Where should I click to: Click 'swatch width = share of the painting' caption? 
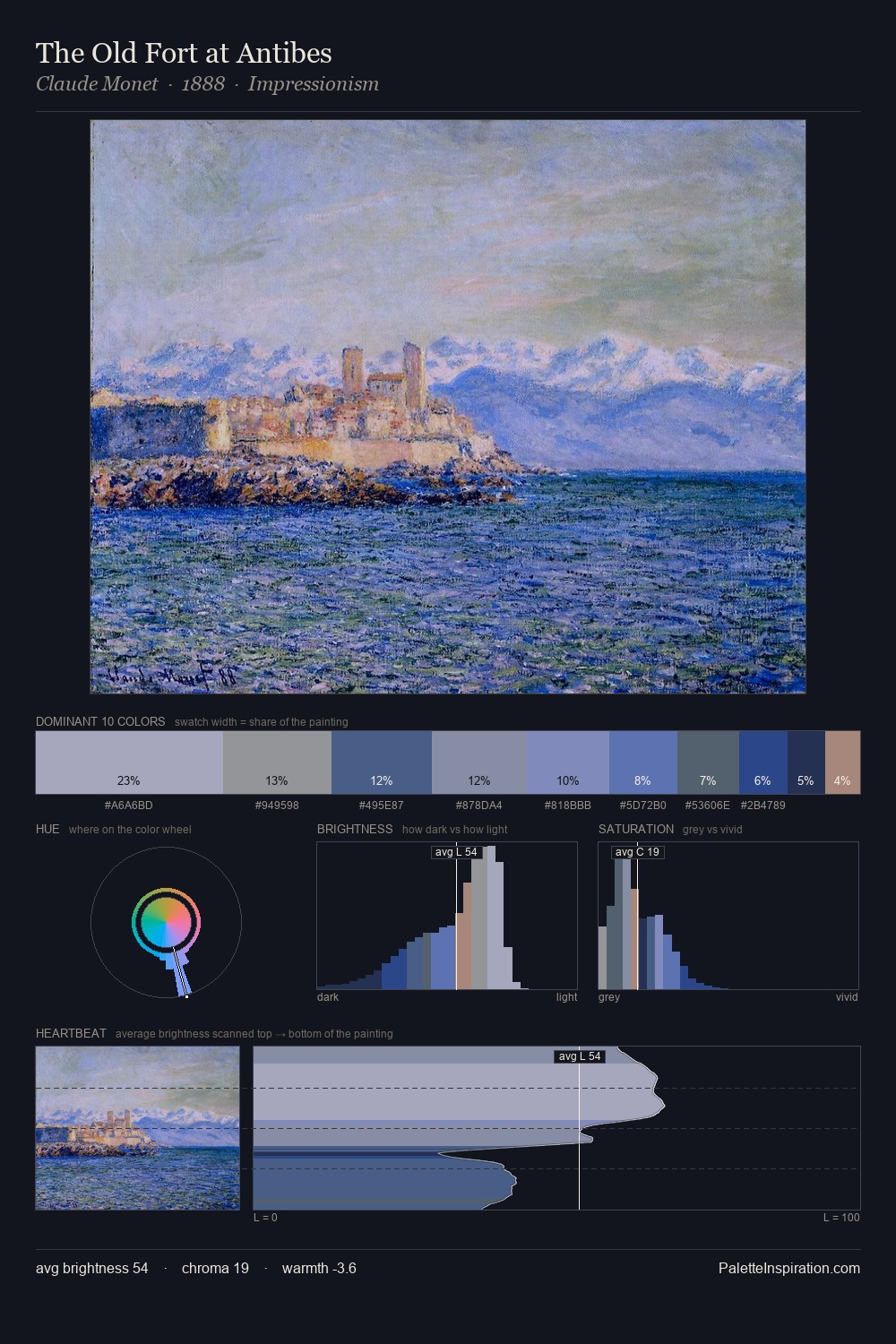(262, 722)
